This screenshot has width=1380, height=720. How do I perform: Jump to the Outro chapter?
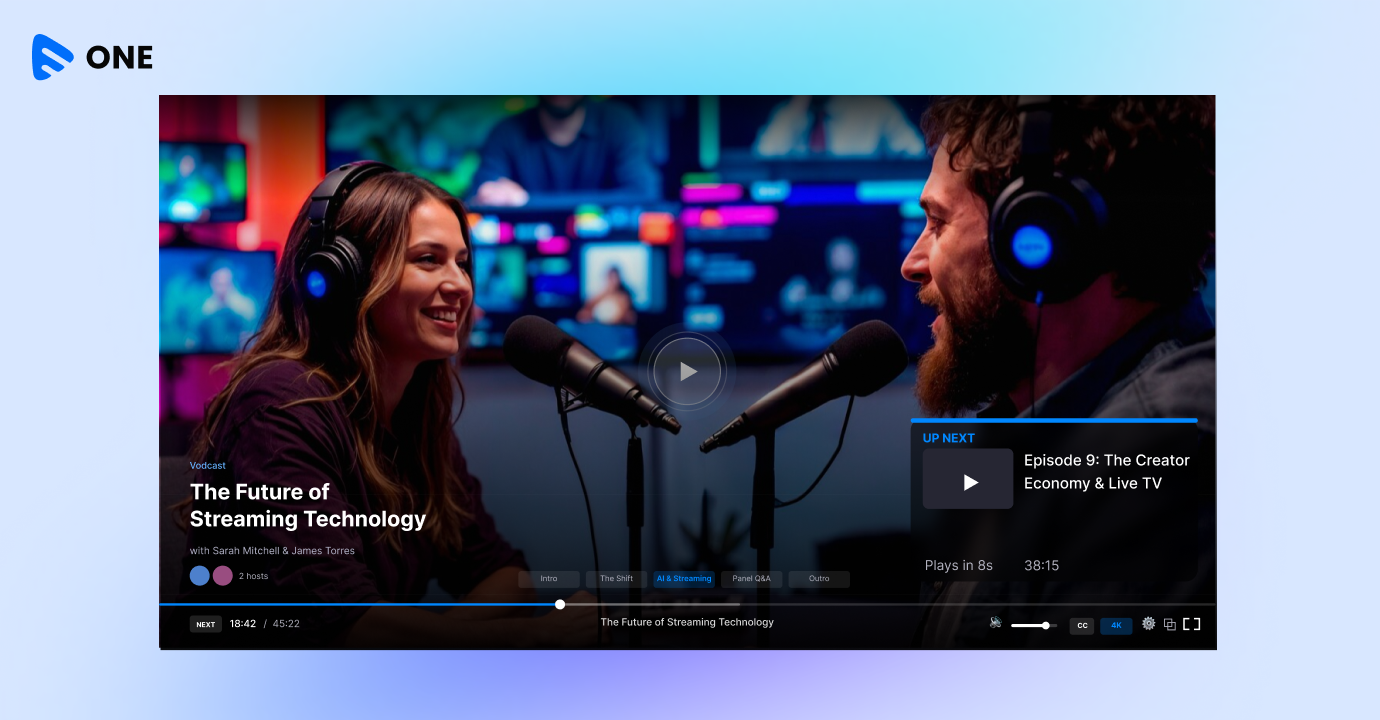pos(819,579)
